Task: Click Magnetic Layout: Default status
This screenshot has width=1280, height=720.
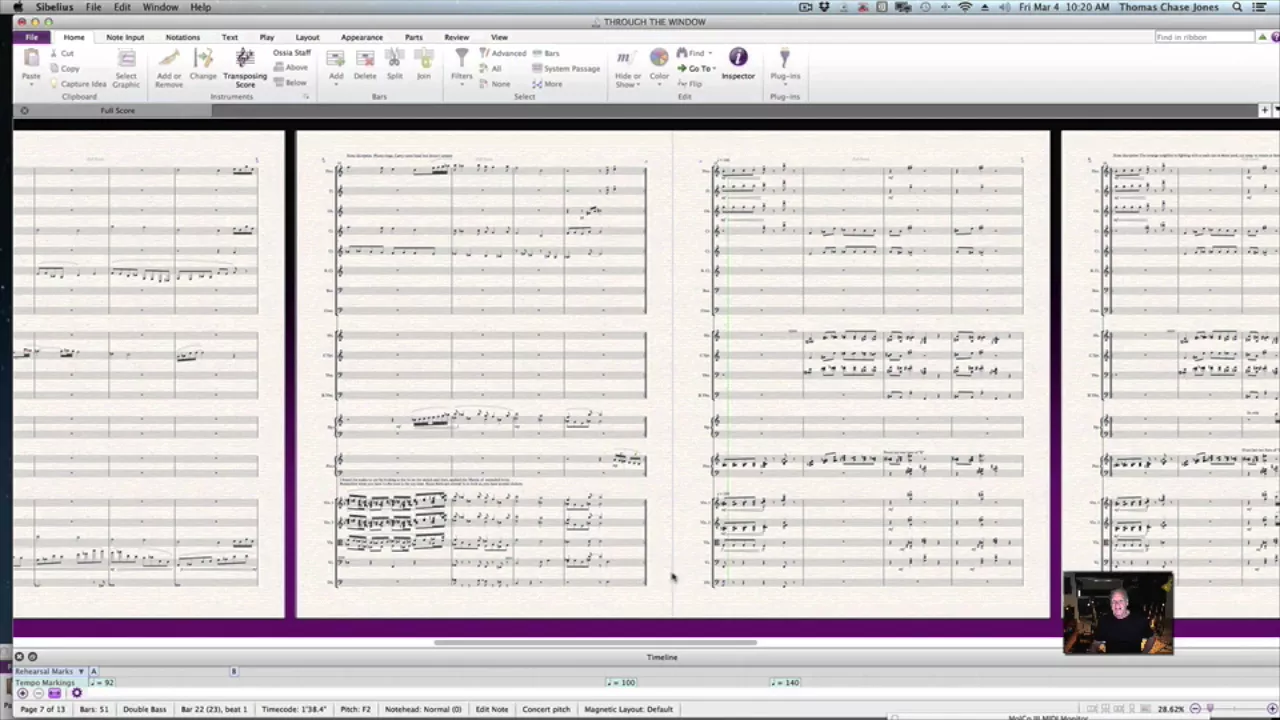Action: (x=628, y=709)
